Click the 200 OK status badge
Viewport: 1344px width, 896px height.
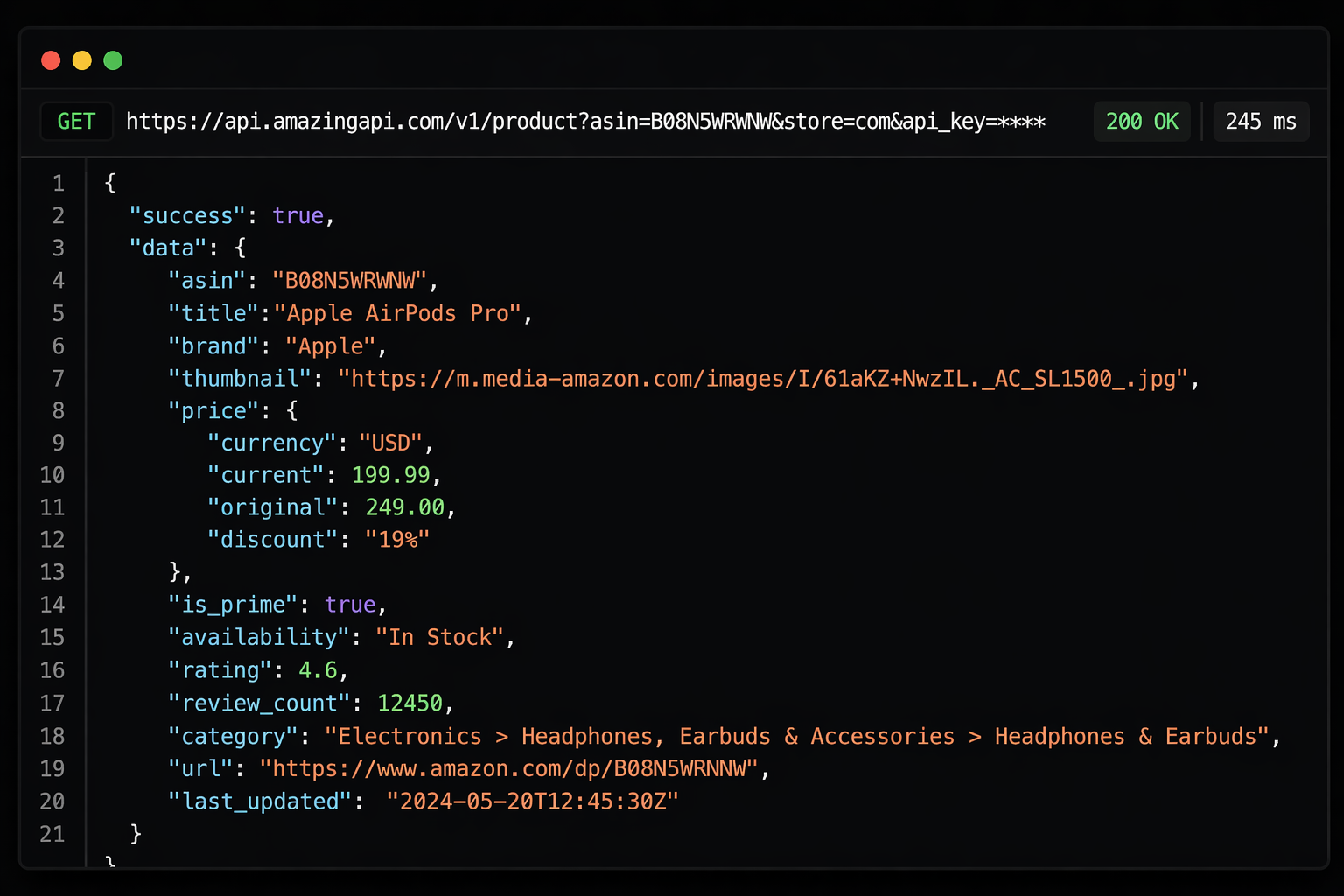point(1141,122)
